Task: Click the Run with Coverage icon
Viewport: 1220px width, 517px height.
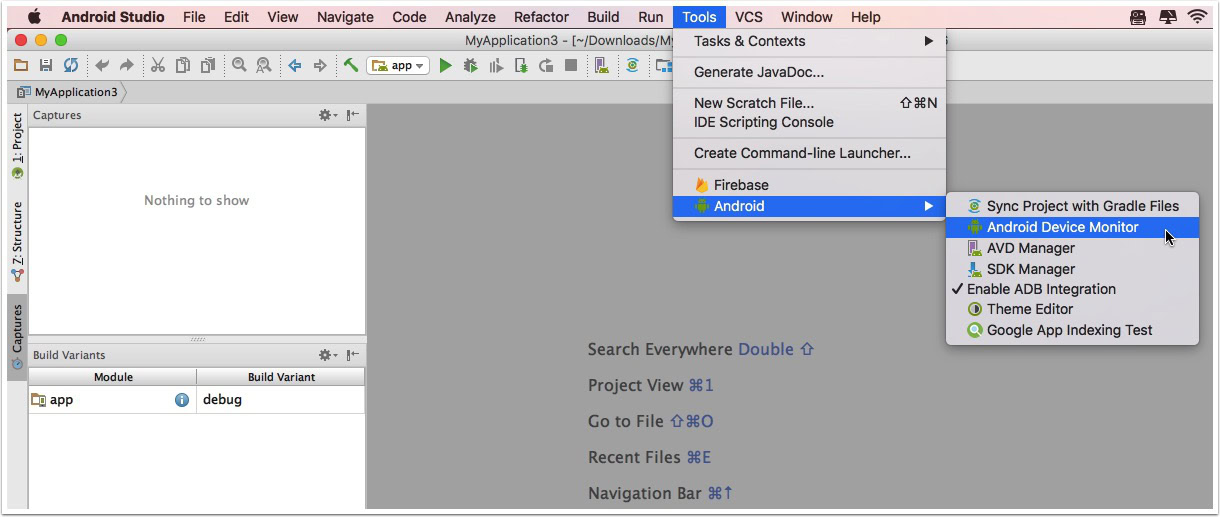Action: click(496, 65)
